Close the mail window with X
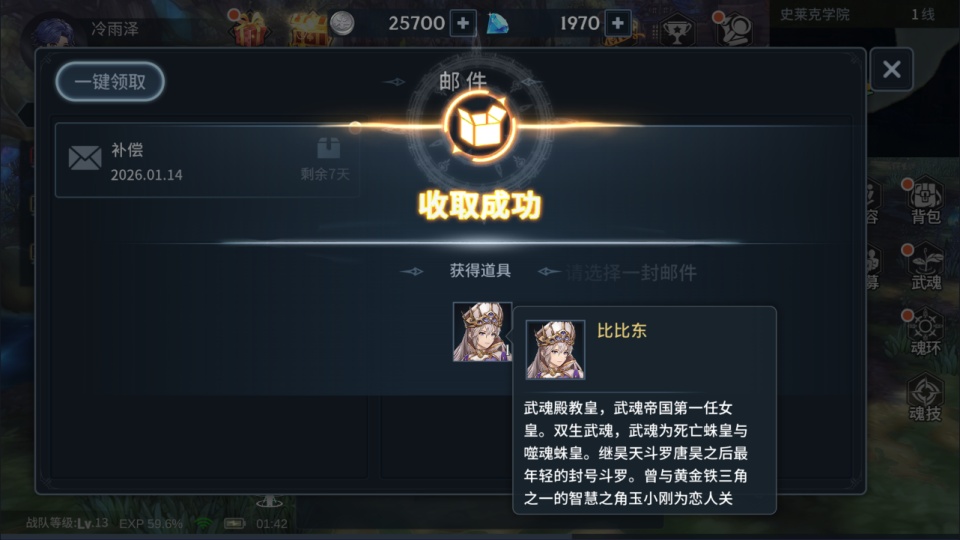The height and width of the screenshot is (540, 960). point(891,69)
